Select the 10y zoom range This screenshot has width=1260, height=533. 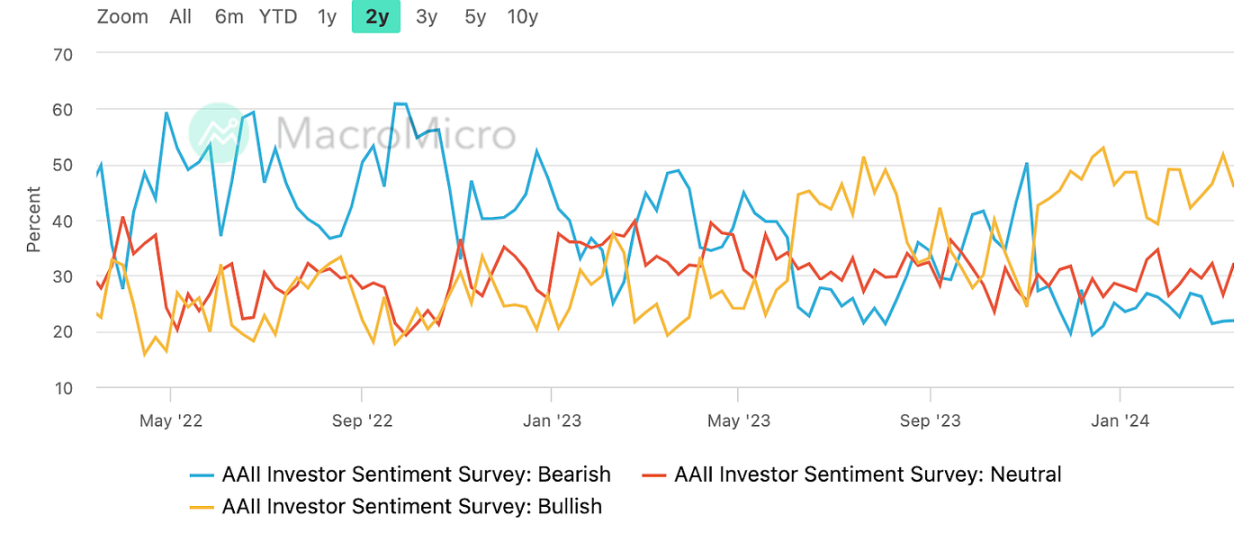(522, 16)
